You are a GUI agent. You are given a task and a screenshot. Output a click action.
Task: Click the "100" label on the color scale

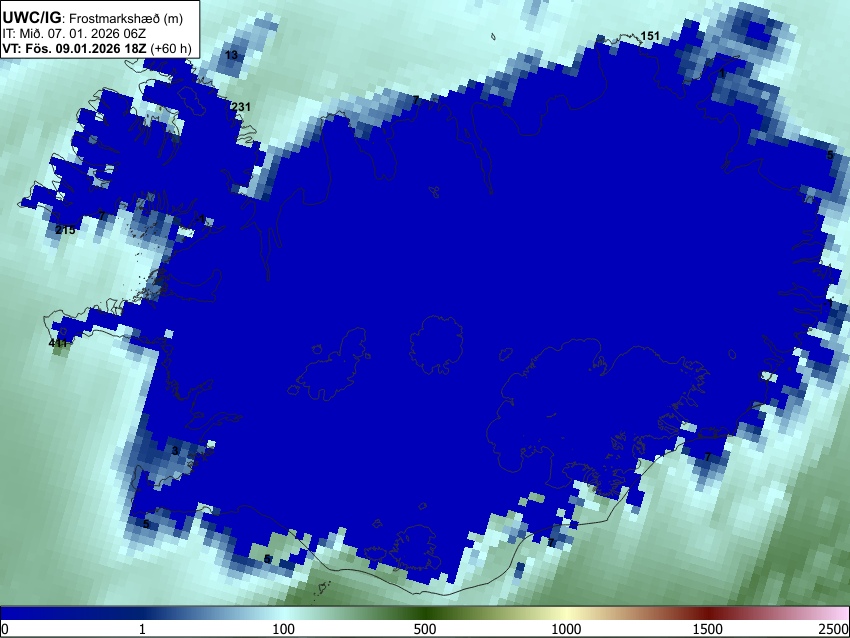point(283,629)
